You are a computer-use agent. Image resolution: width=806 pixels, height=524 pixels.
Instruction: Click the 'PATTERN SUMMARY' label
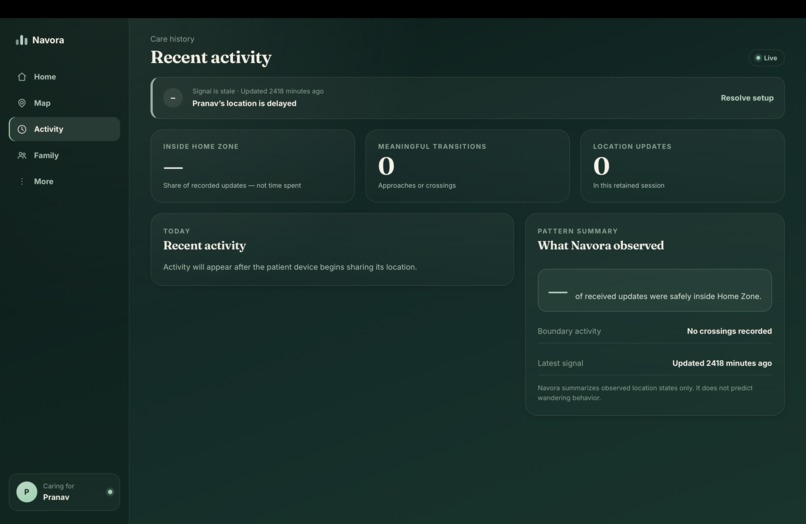[578, 231]
